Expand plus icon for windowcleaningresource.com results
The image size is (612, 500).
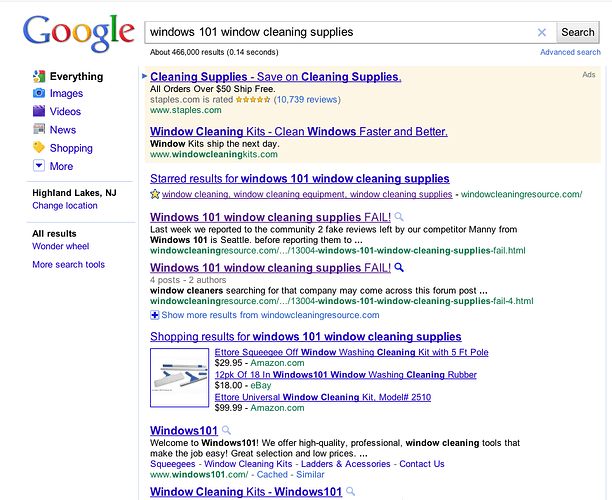[155, 315]
